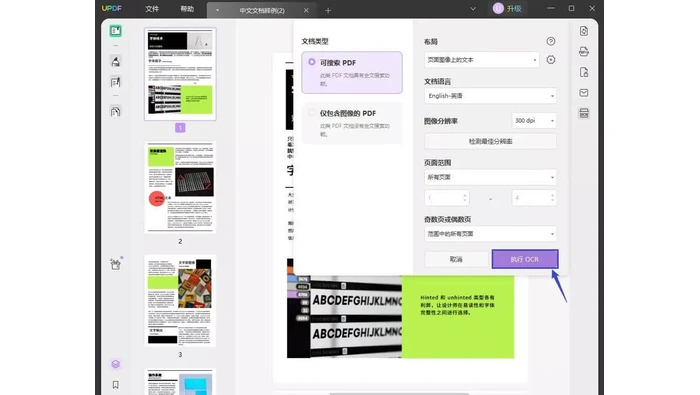The height and width of the screenshot is (395, 700).
Task: Open the bookmark panel icon
Action: point(116,385)
